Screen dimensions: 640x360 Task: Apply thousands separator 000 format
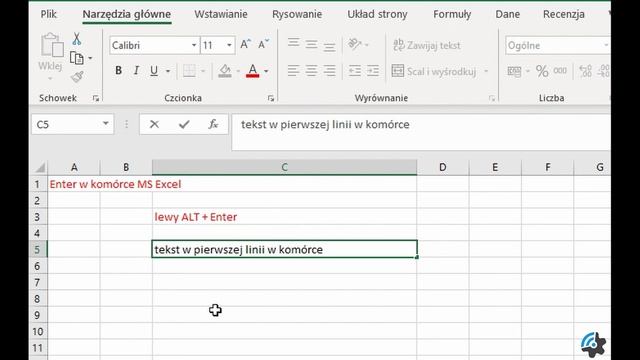click(x=560, y=71)
